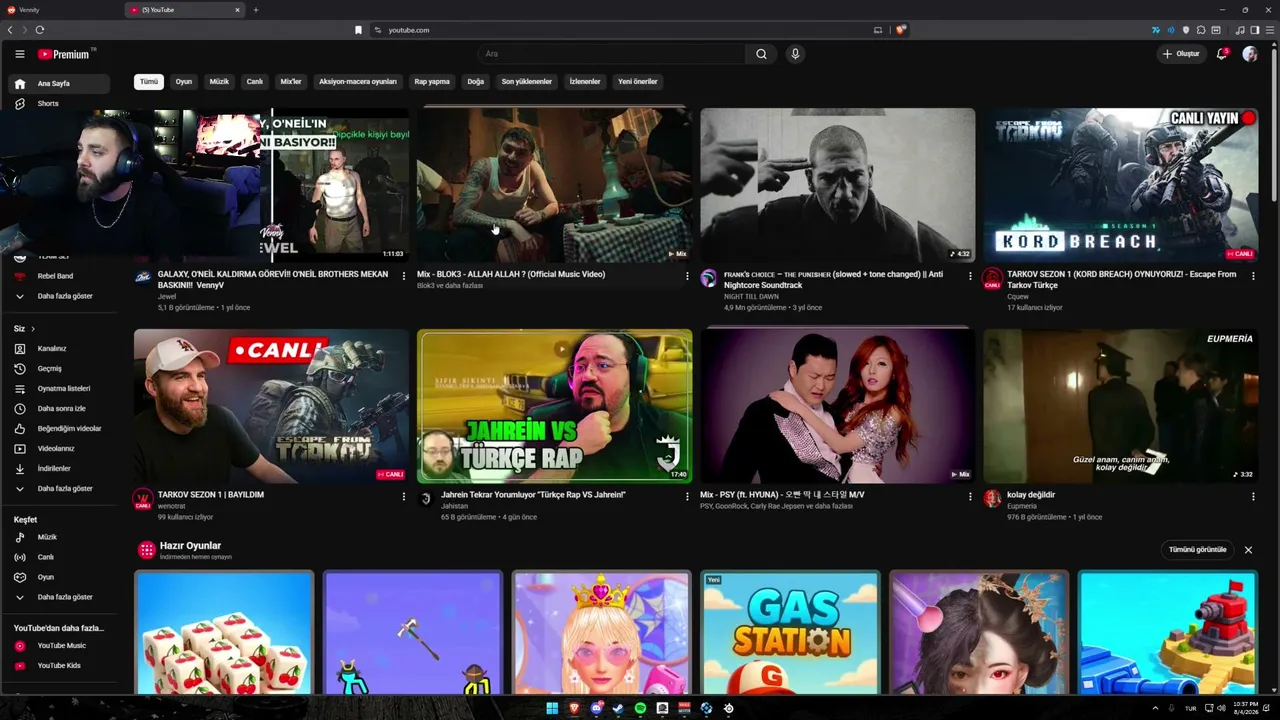Open the wenotrat channel link
This screenshot has height=720, width=1280.
pos(172,506)
